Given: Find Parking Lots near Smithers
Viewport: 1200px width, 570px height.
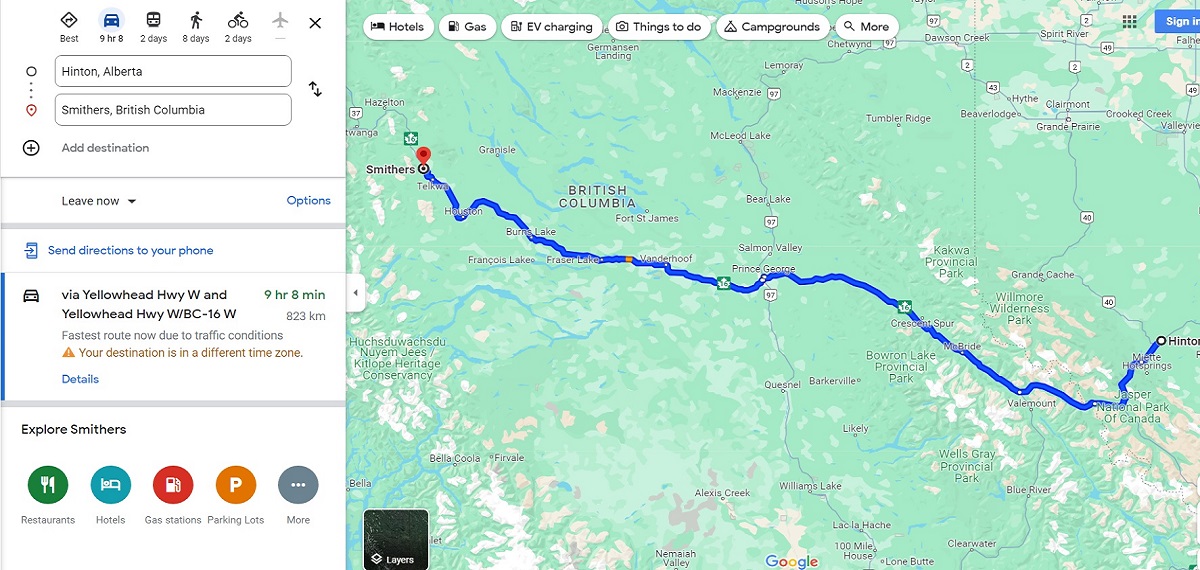Looking at the screenshot, I should [x=236, y=485].
